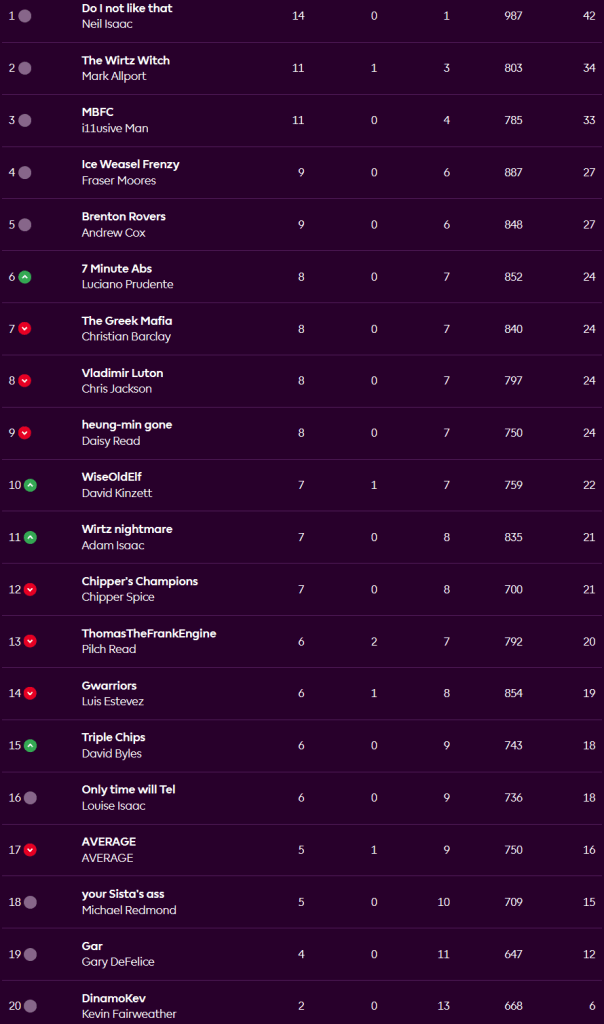
Task: Select Only time will Tel team
Action: click(x=128, y=790)
